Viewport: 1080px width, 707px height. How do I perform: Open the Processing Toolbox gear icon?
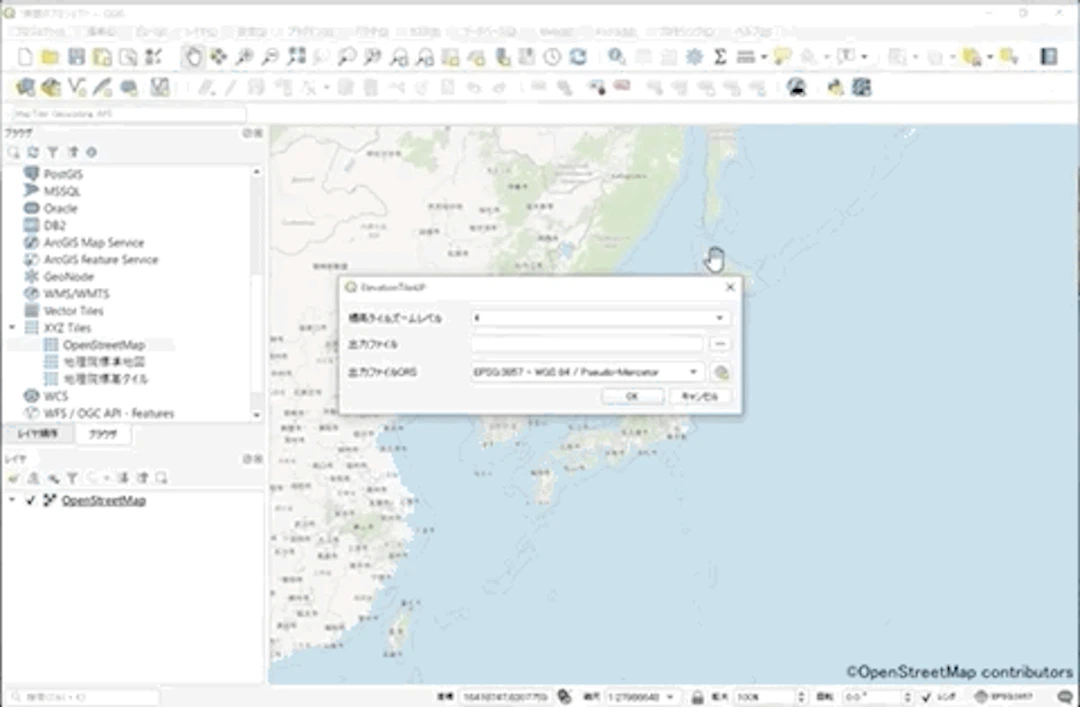pyautogui.click(x=694, y=57)
